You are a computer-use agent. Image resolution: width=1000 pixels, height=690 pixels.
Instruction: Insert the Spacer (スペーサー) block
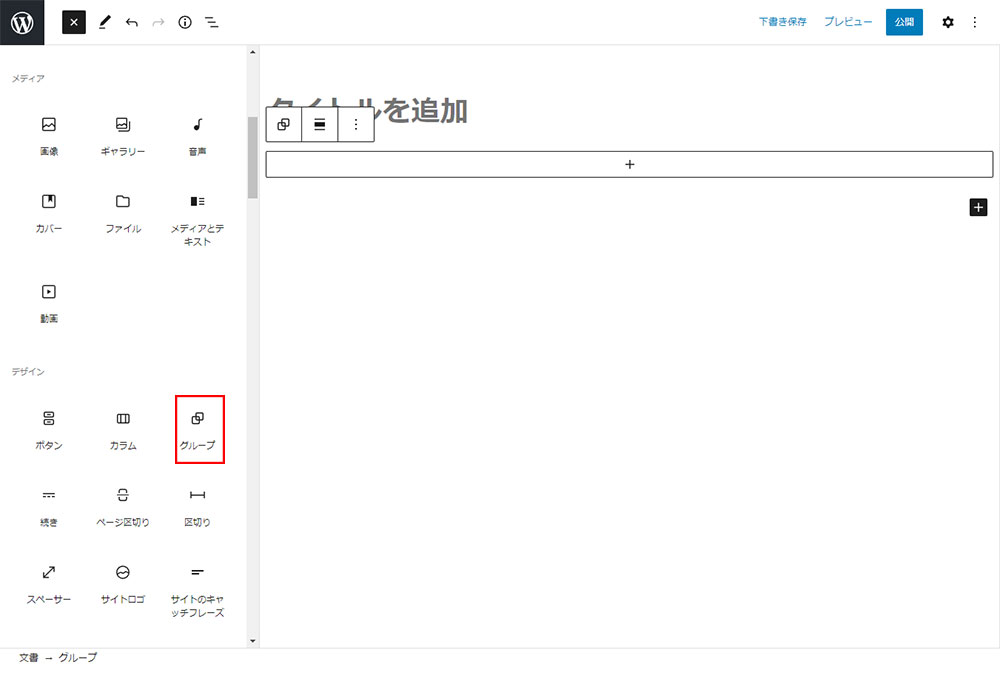tap(48, 583)
